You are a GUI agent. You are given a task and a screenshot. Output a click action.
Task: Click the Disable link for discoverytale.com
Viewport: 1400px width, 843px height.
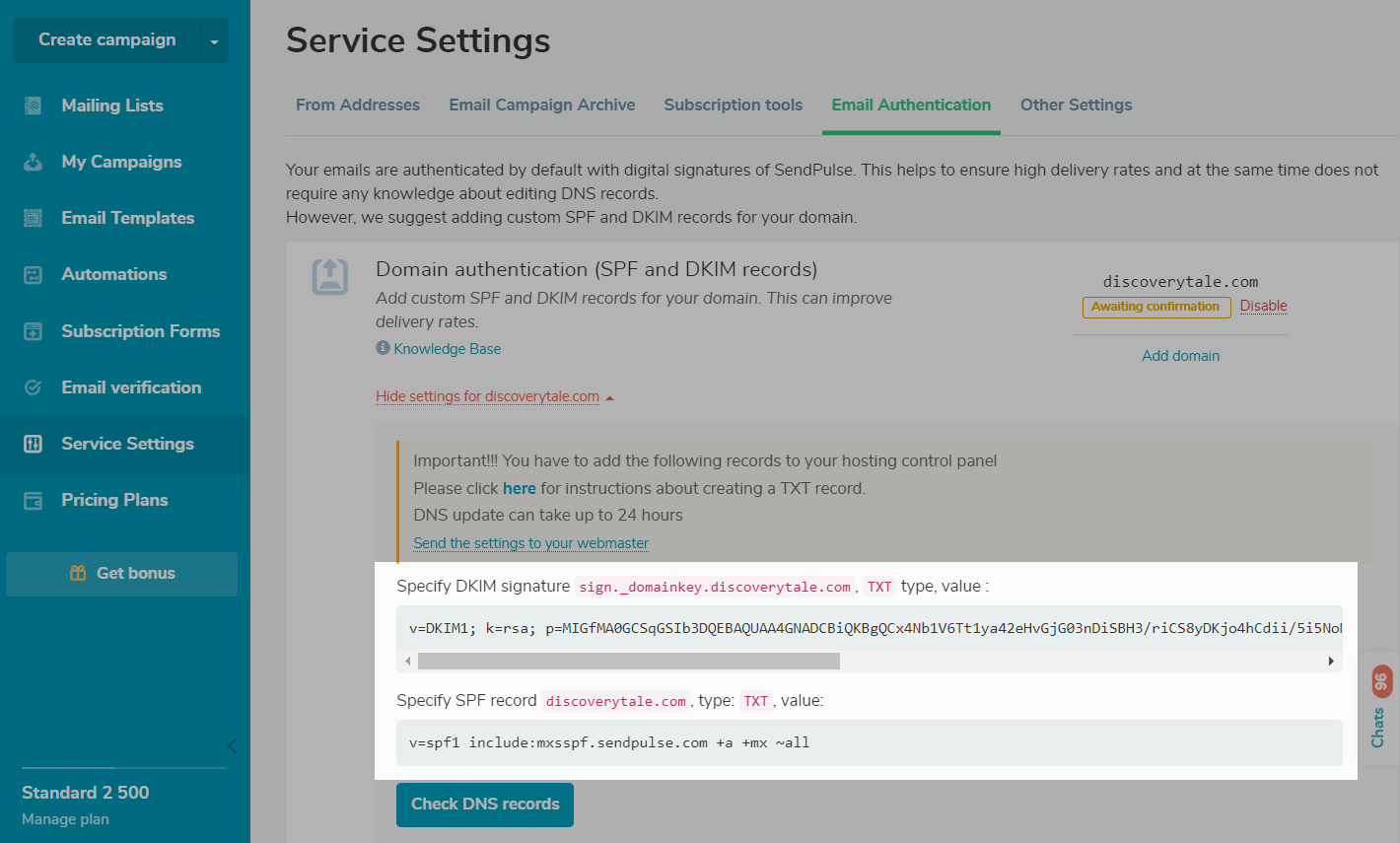(1263, 306)
